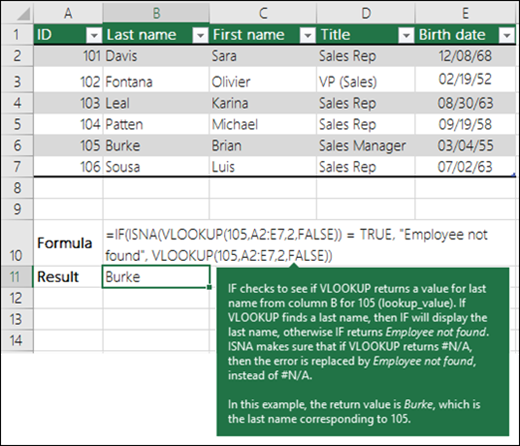This screenshot has height=446, width=520.
Task: Click the Sara first name cell
Action: click(263, 56)
